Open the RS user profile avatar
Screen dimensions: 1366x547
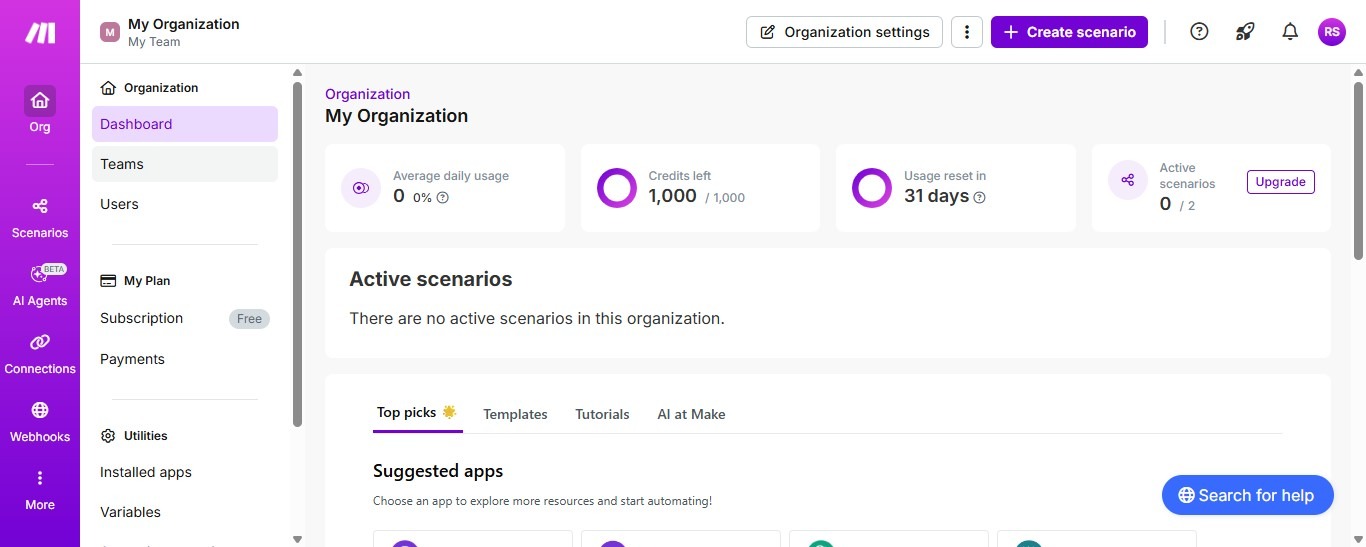1332,32
